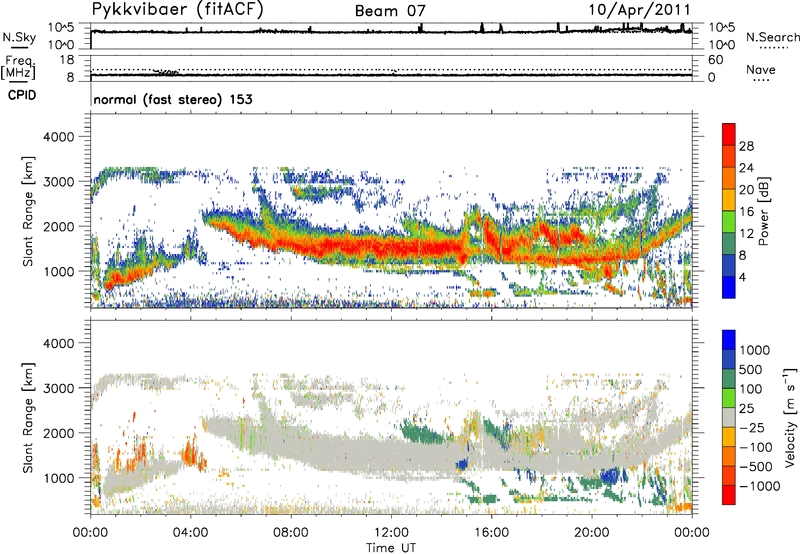Click the orange velocity streaks near 04:00 UT
The image size is (800, 554).
[191, 453]
